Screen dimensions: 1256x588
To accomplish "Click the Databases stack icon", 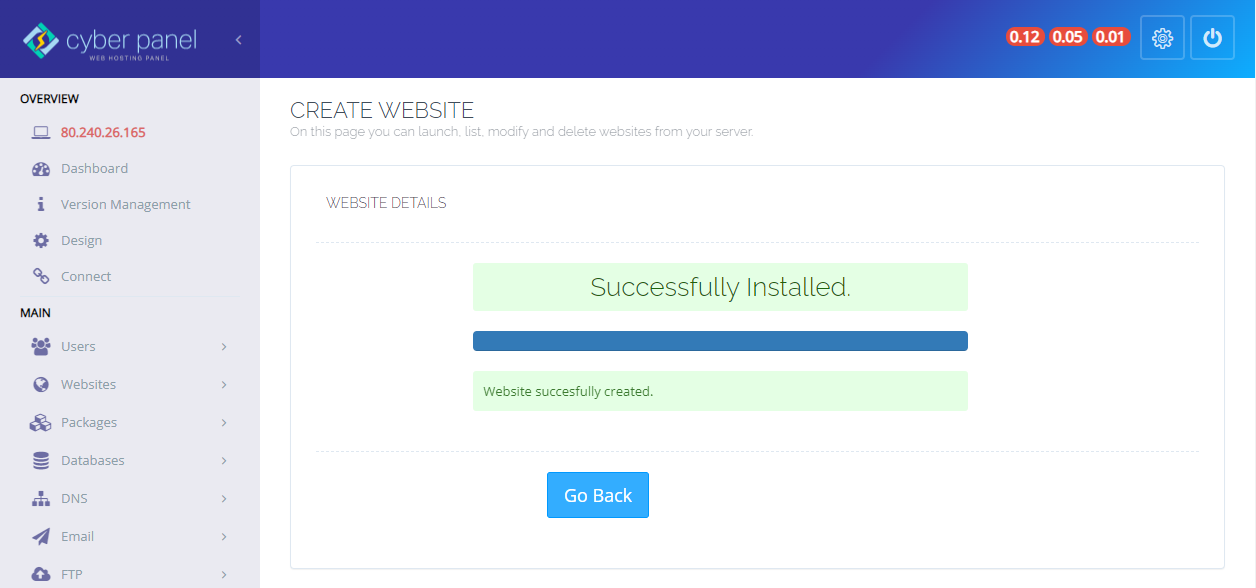I will (41, 461).
